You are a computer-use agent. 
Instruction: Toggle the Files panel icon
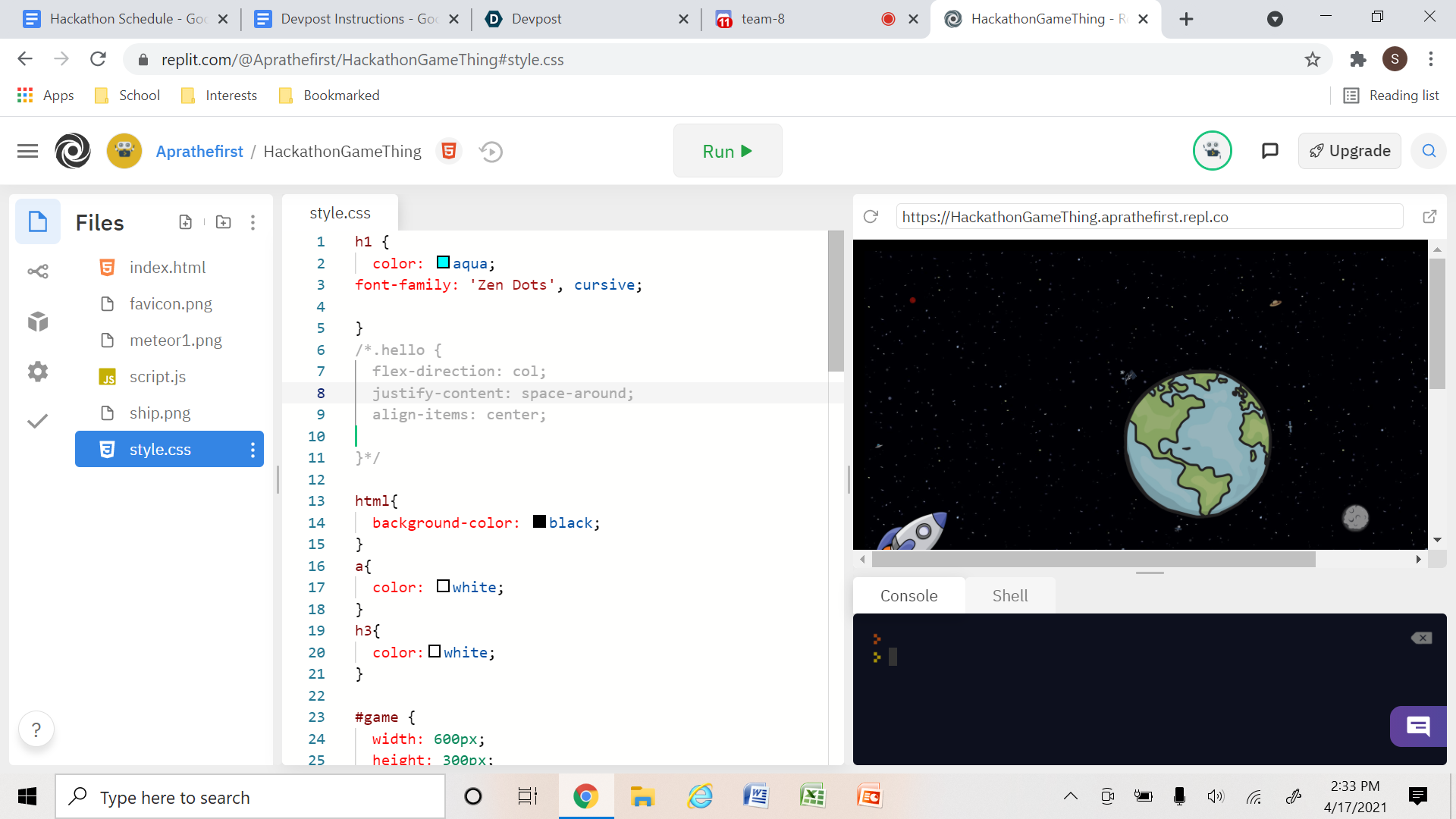[x=38, y=222]
